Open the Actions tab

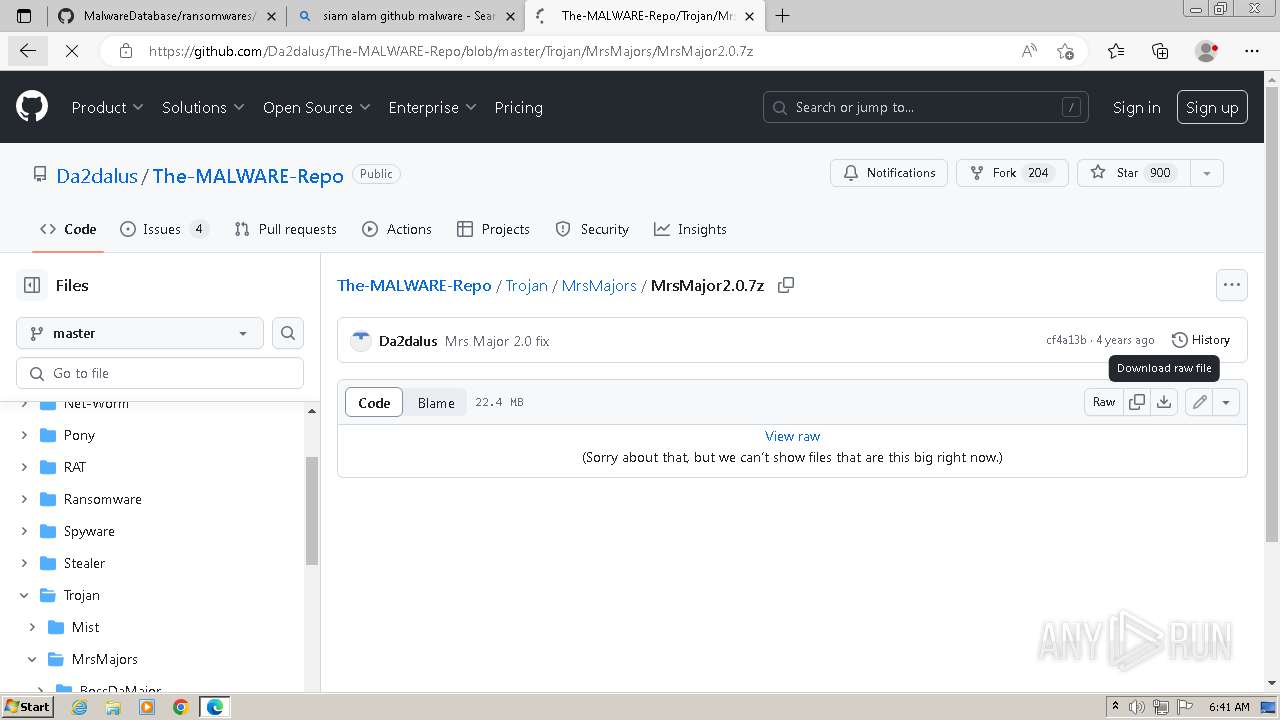(x=397, y=229)
